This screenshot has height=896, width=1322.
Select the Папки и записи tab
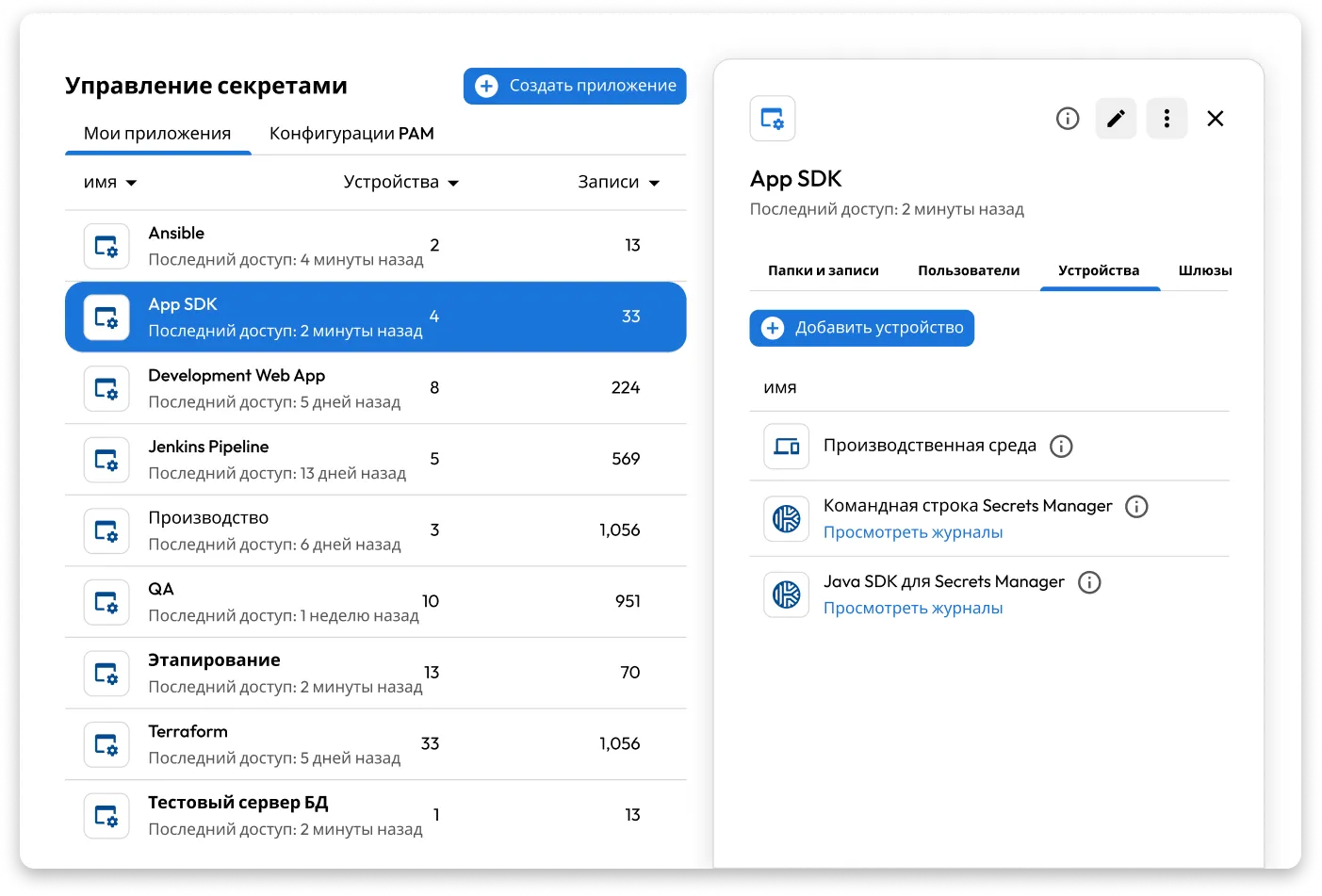[823, 270]
